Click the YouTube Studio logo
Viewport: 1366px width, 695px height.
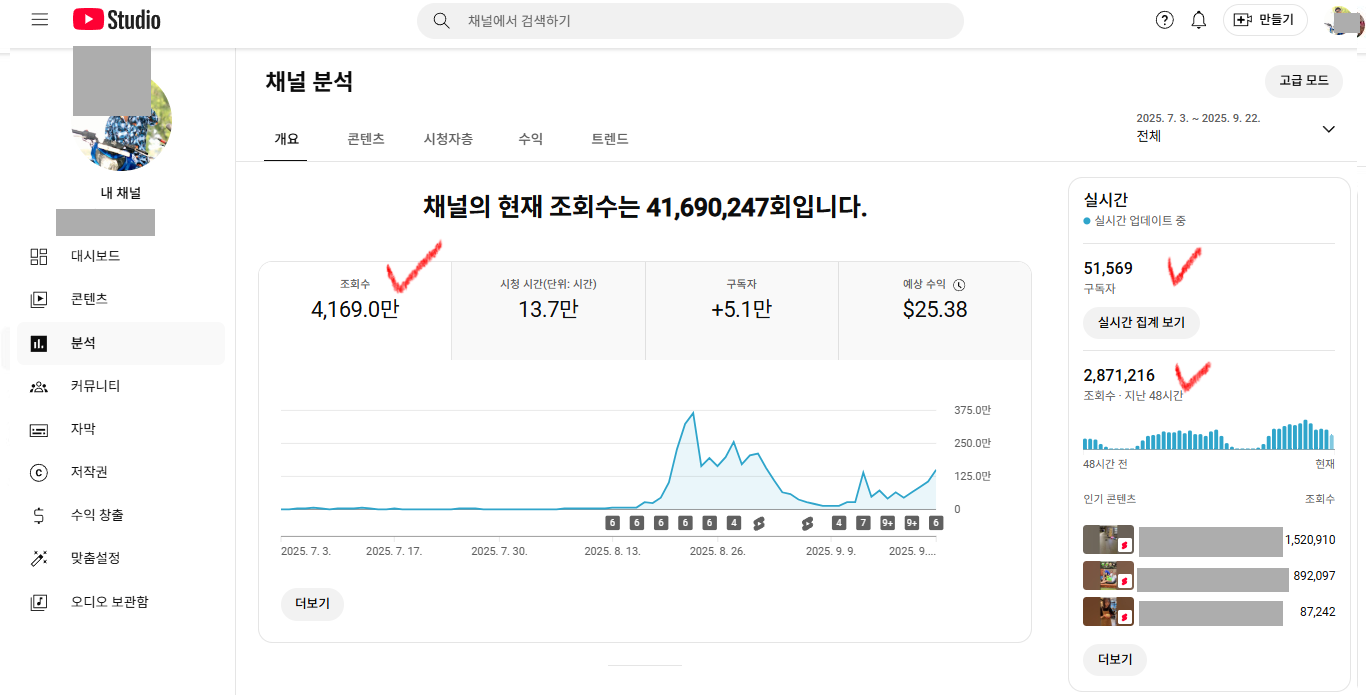pos(116,20)
